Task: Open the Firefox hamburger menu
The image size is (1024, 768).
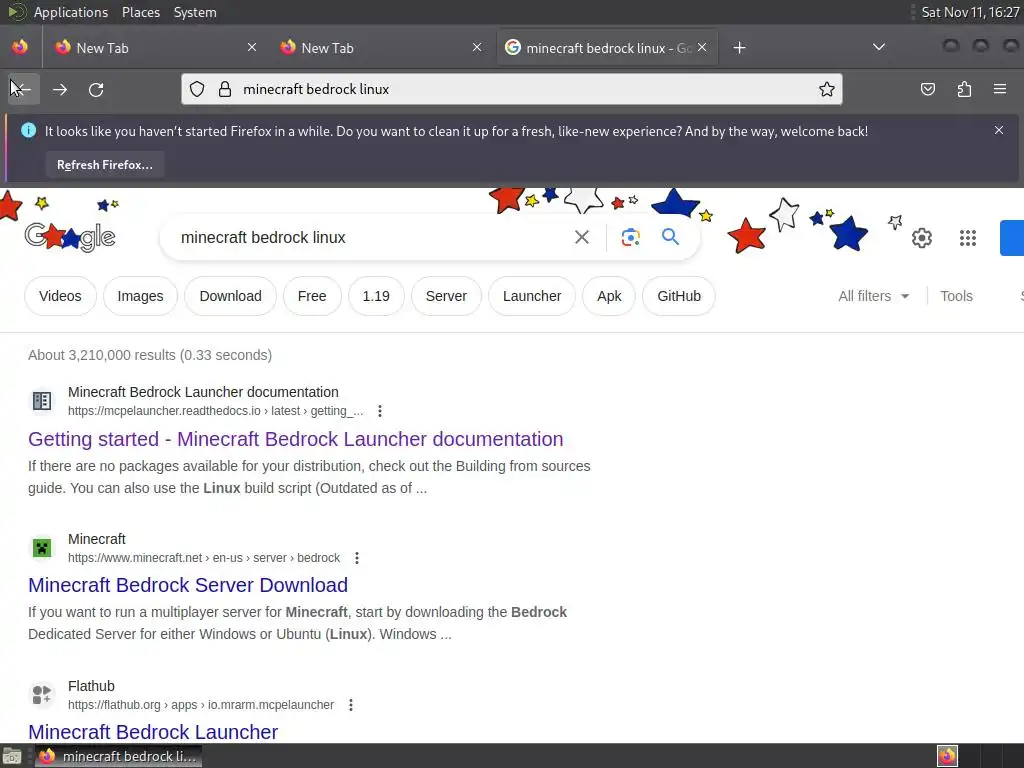Action: click(x=1000, y=89)
